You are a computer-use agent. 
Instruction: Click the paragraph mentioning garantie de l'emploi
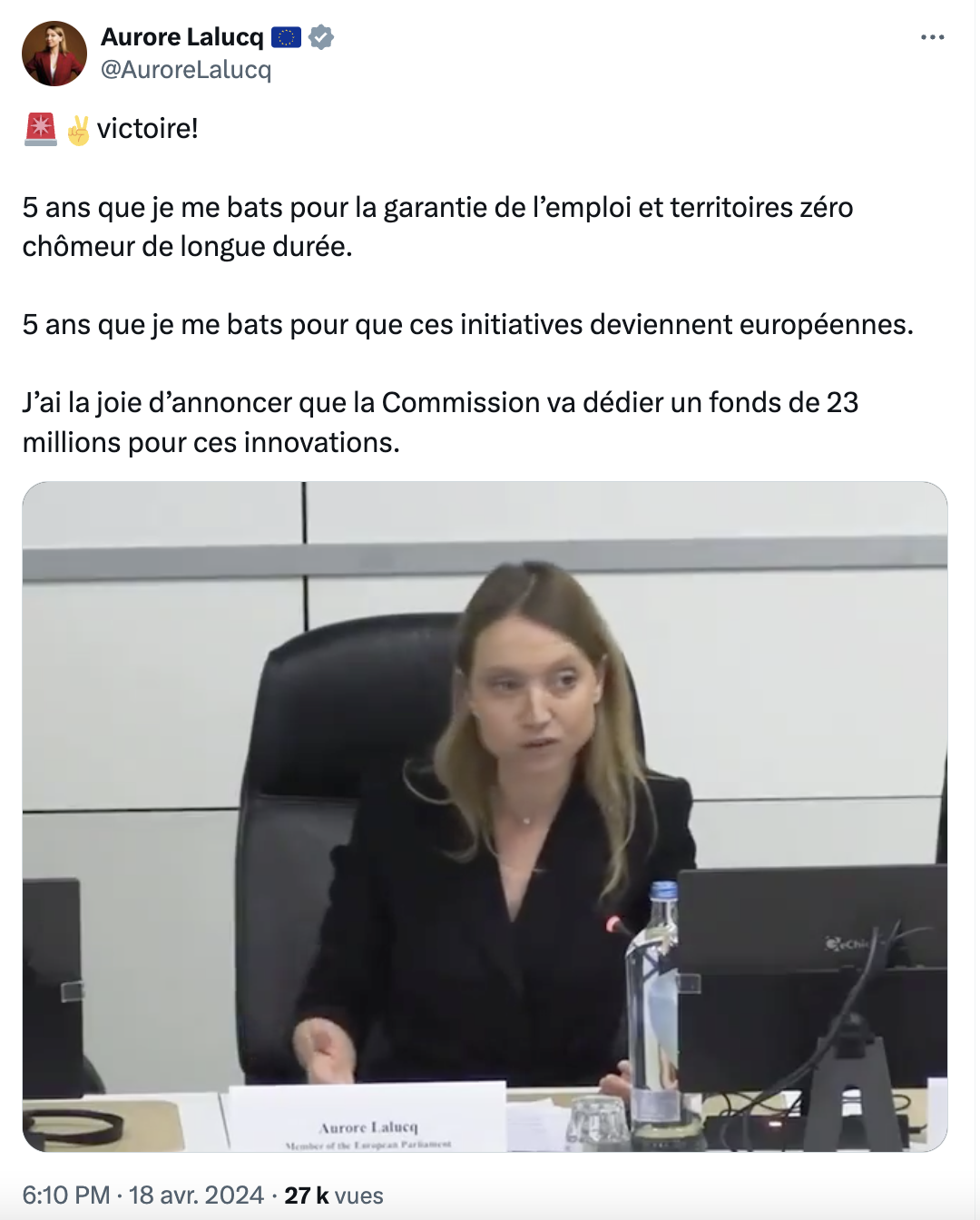[437, 227]
